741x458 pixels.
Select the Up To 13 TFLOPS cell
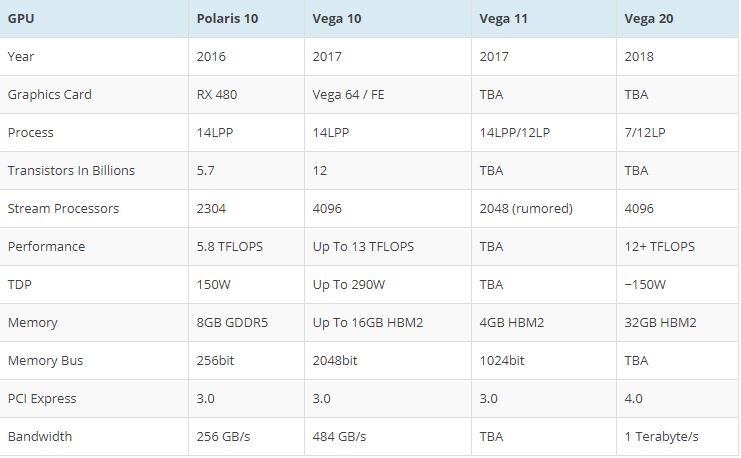point(363,246)
